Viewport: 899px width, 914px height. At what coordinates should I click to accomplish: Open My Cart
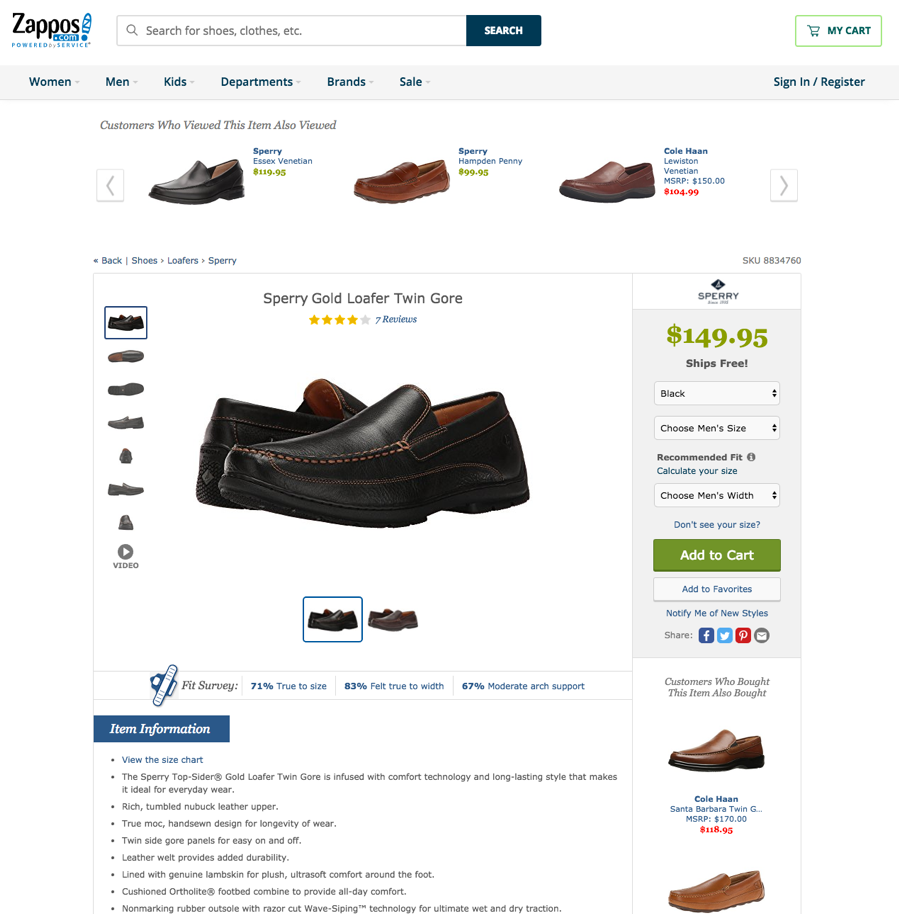[x=838, y=30]
